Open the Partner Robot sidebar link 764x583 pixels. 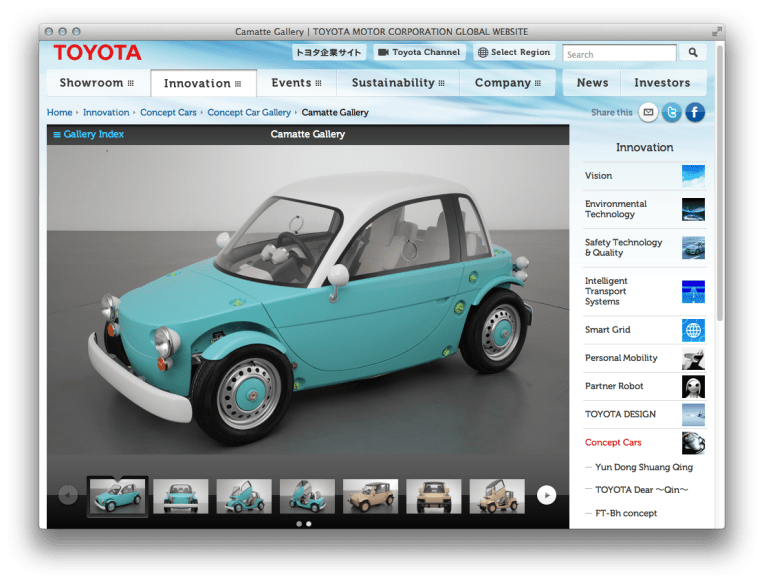click(614, 386)
